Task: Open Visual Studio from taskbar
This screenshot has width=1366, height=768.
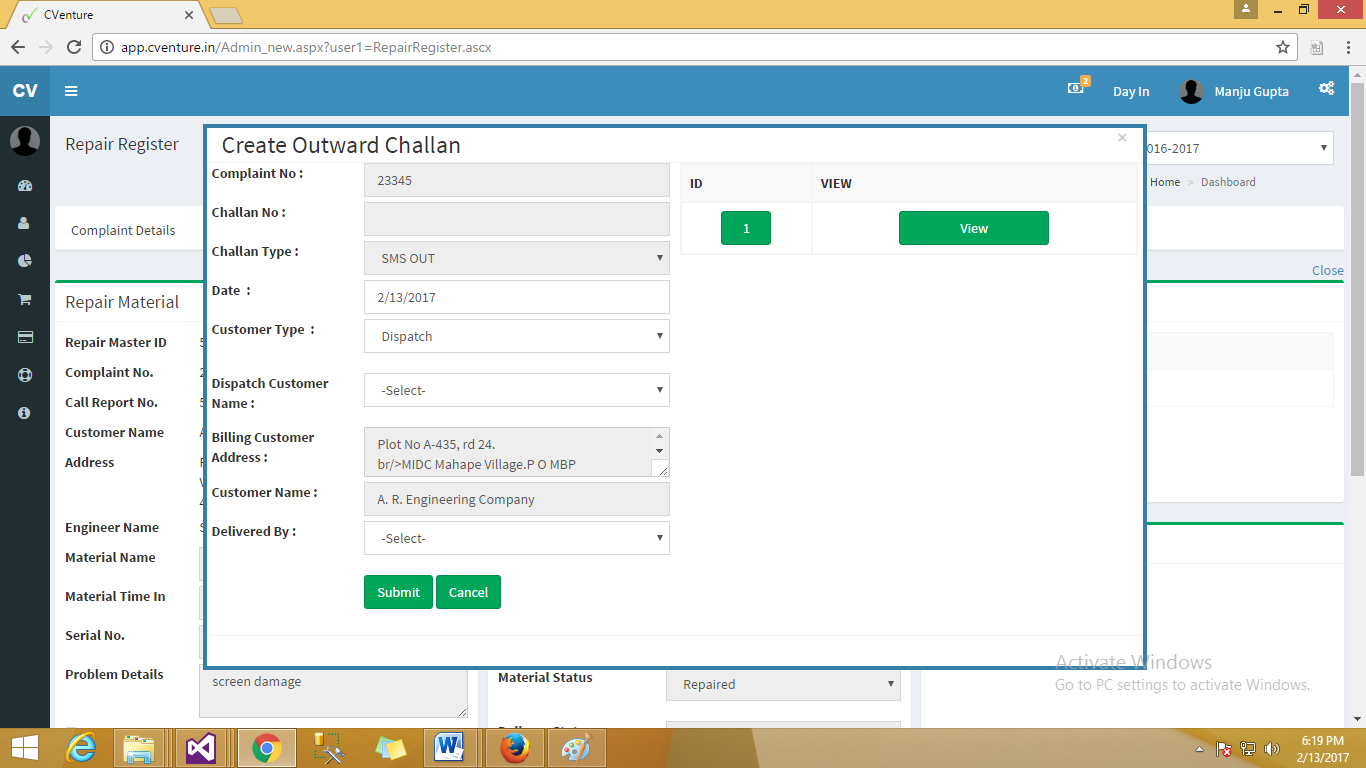Action: click(x=201, y=748)
